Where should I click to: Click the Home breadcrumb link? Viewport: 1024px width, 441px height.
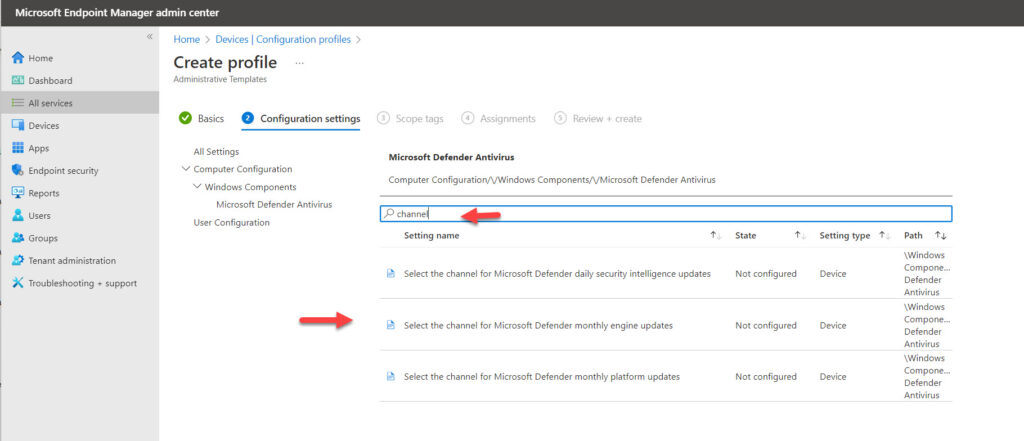[x=187, y=39]
